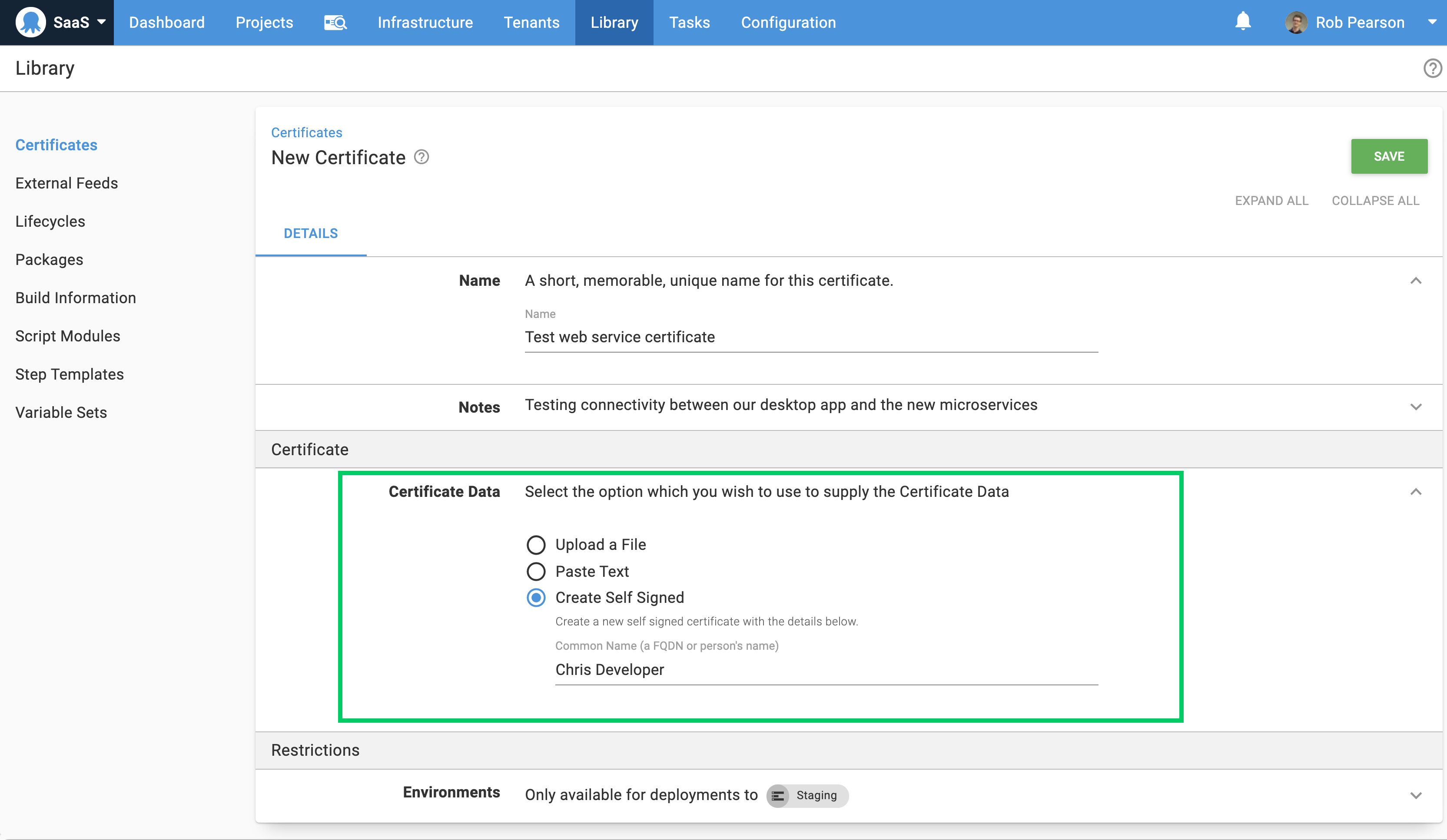Viewport: 1447px width, 840px height.
Task: Select the Upload a File option
Action: [536, 544]
